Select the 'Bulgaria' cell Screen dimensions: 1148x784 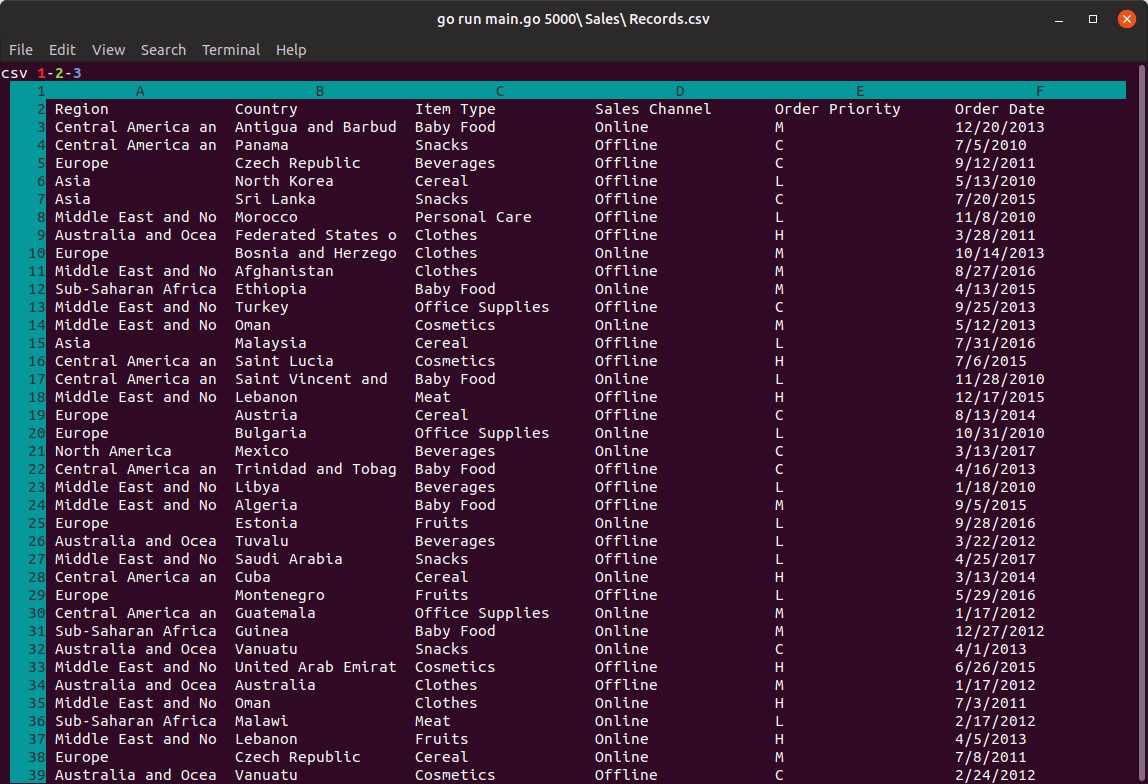pyautogui.click(x=271, y=433)
